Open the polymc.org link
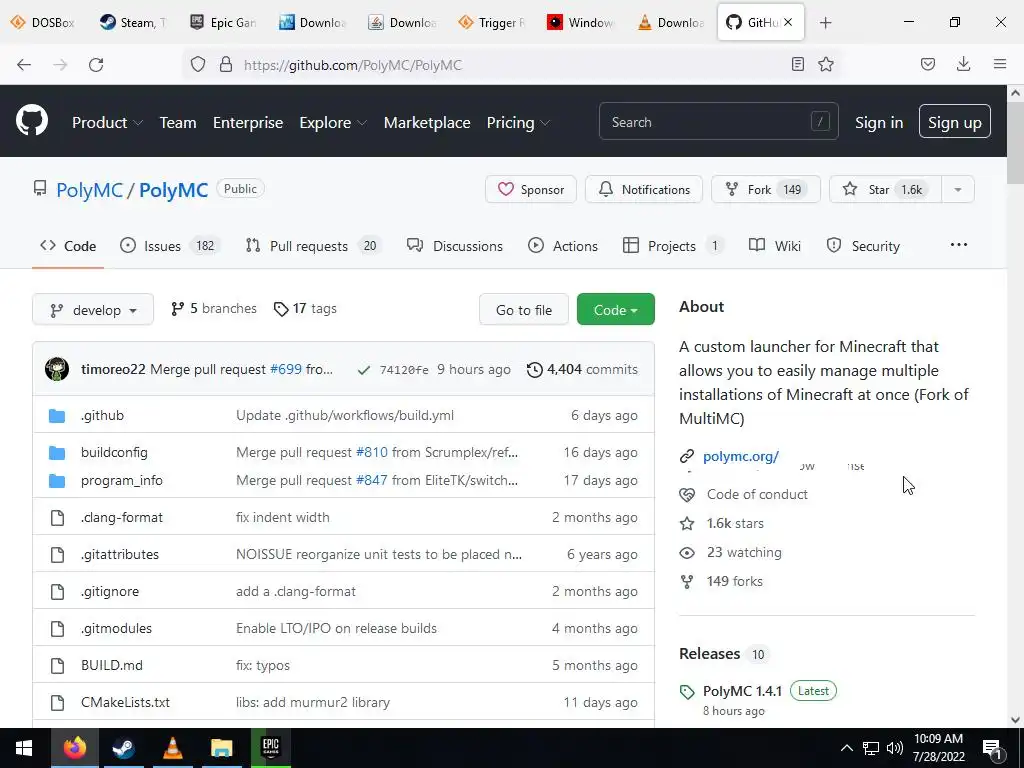This screenshot has height=768, width=1024. (741, 456)
